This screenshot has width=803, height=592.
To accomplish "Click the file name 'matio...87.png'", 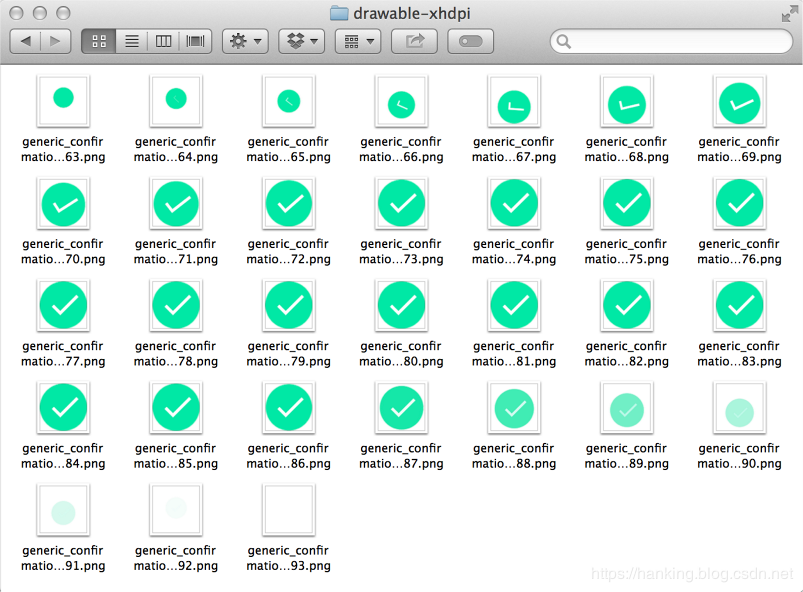I will point(401,463).
